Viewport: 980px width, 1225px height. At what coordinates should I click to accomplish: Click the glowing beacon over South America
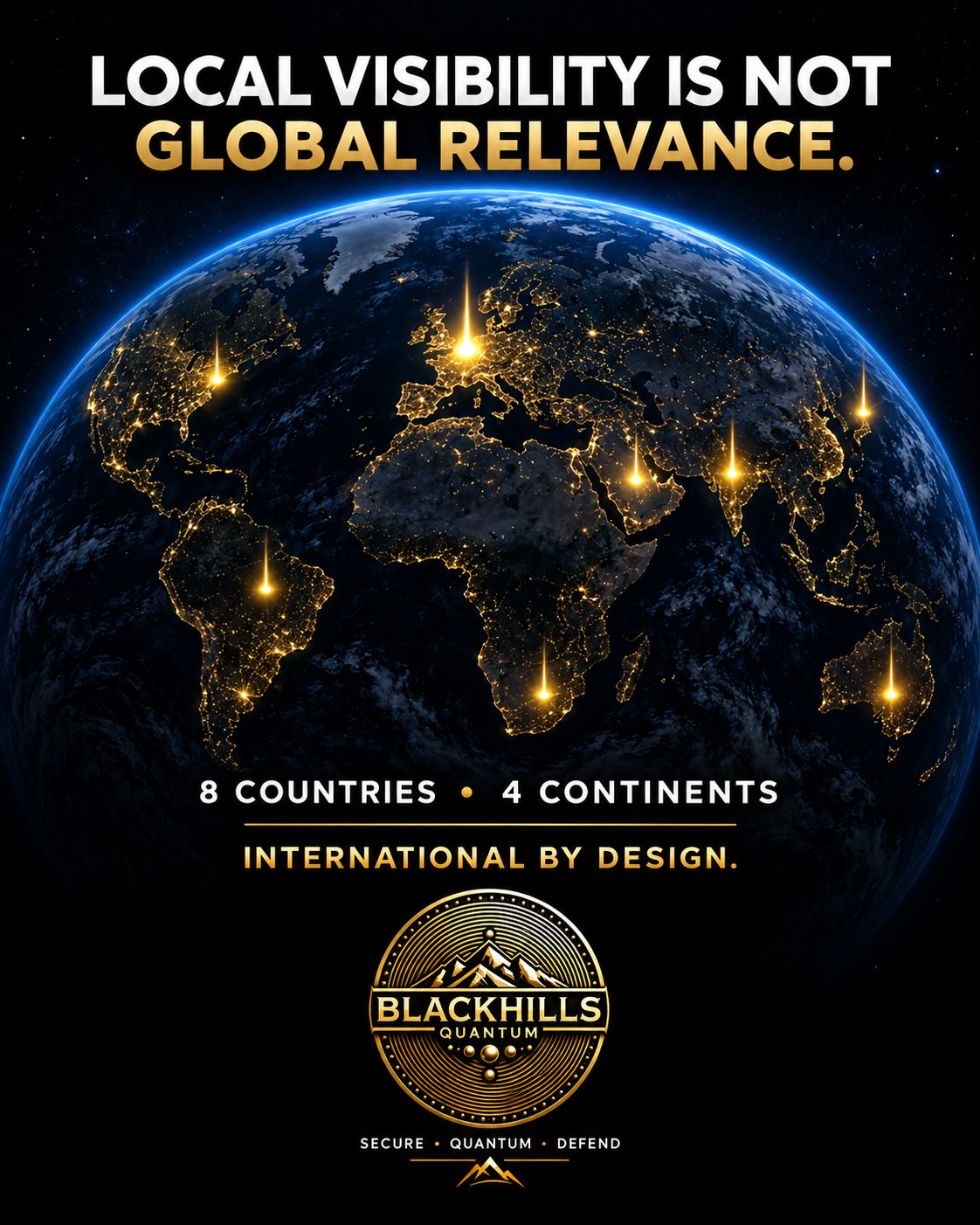[x=266, y=588]
